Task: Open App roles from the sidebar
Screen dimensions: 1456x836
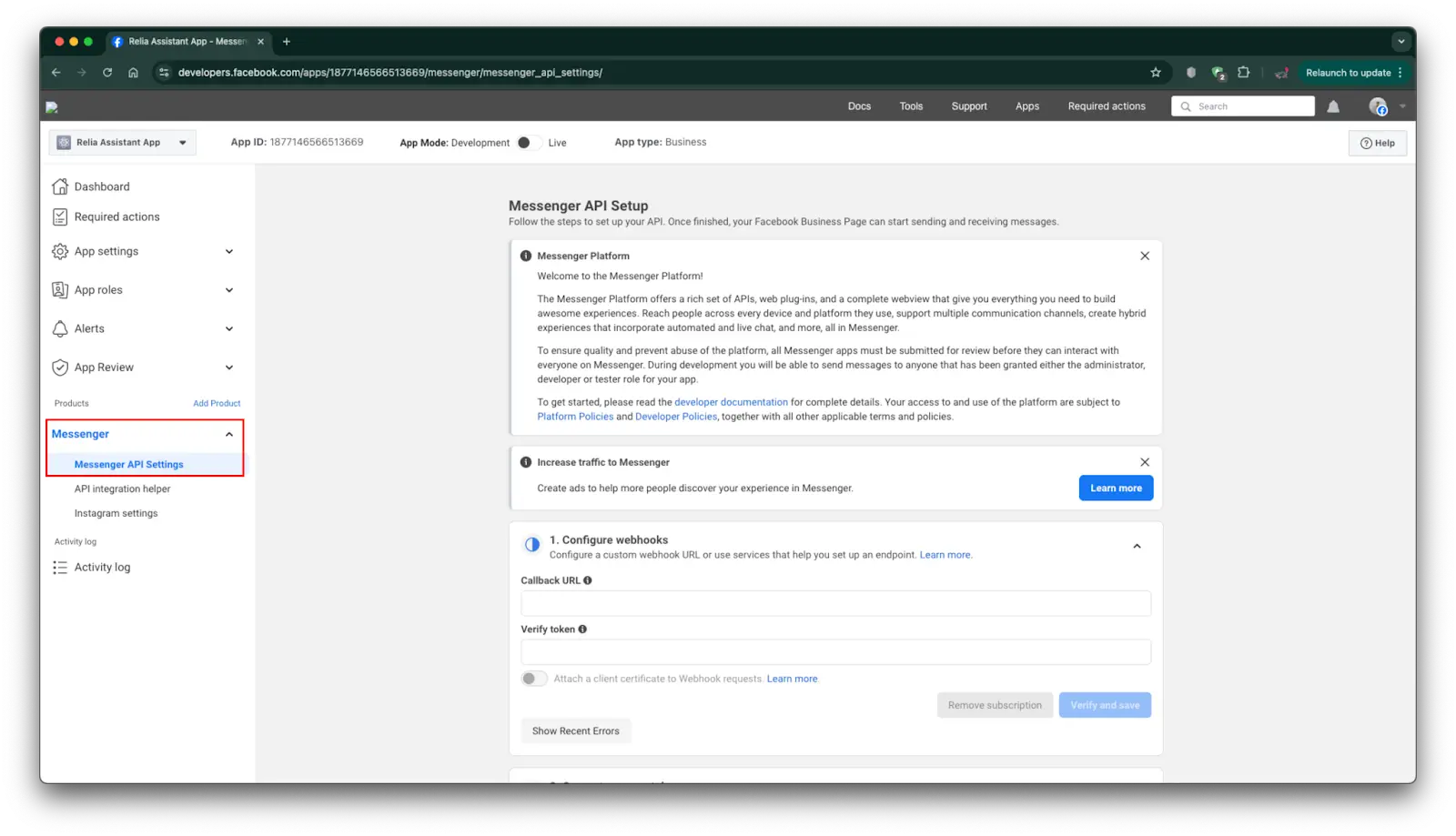Action: tap(98, 289)
